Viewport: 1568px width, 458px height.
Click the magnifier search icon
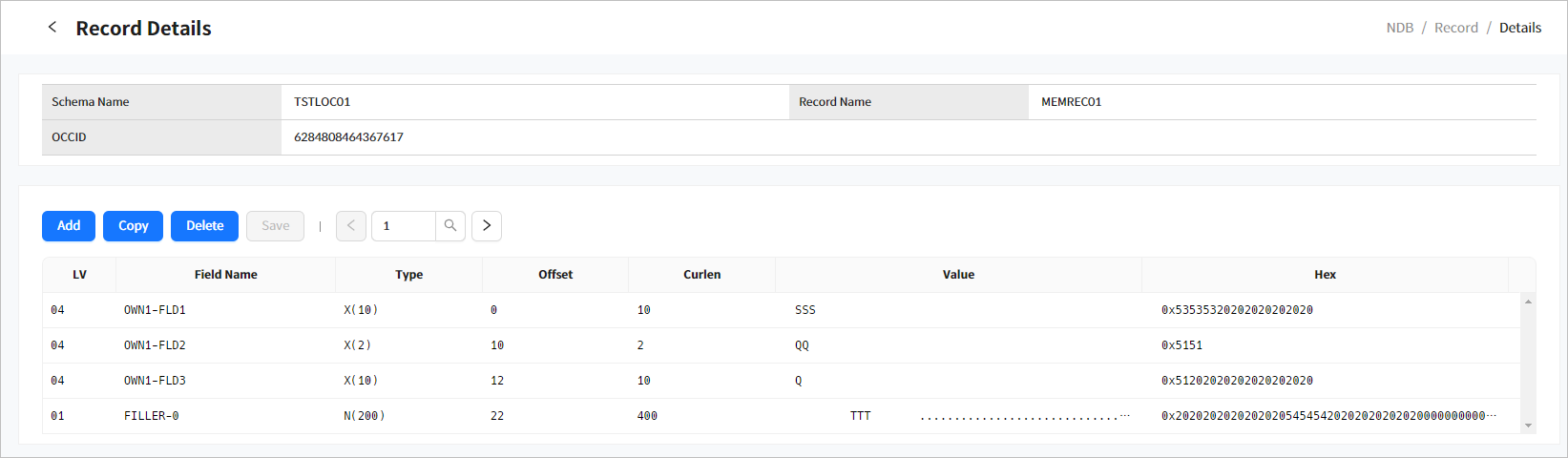[450, 226]
